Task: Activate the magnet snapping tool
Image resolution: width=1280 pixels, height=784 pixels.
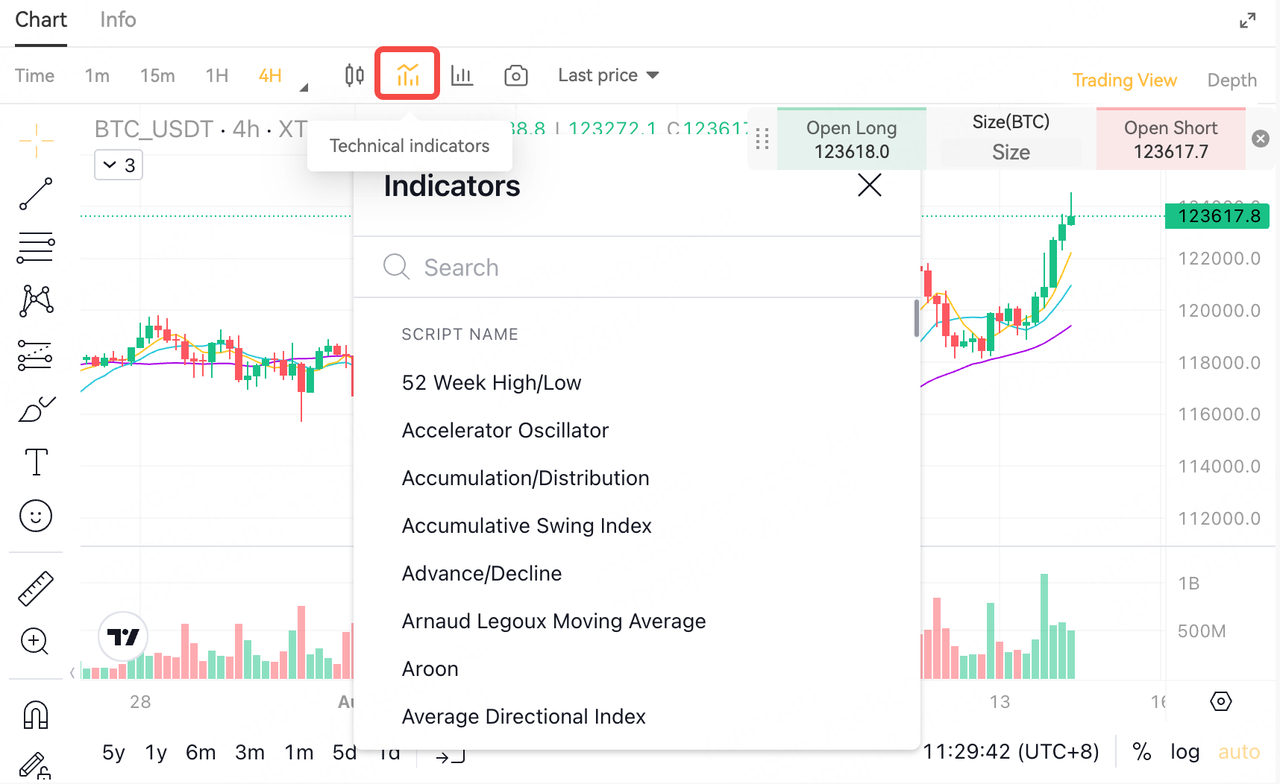Action: pos(35,713)
